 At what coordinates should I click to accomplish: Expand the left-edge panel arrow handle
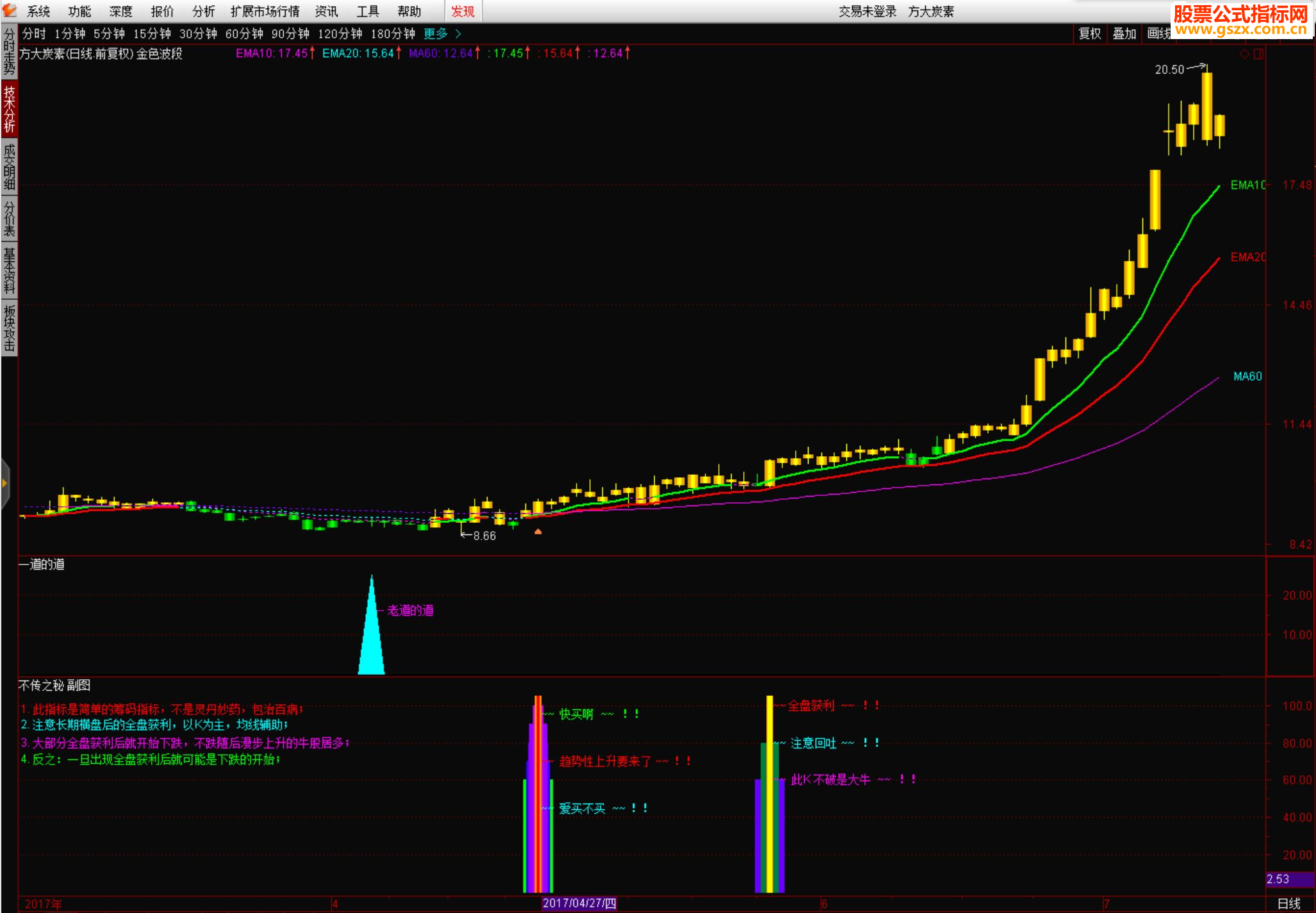click(5, 484)
